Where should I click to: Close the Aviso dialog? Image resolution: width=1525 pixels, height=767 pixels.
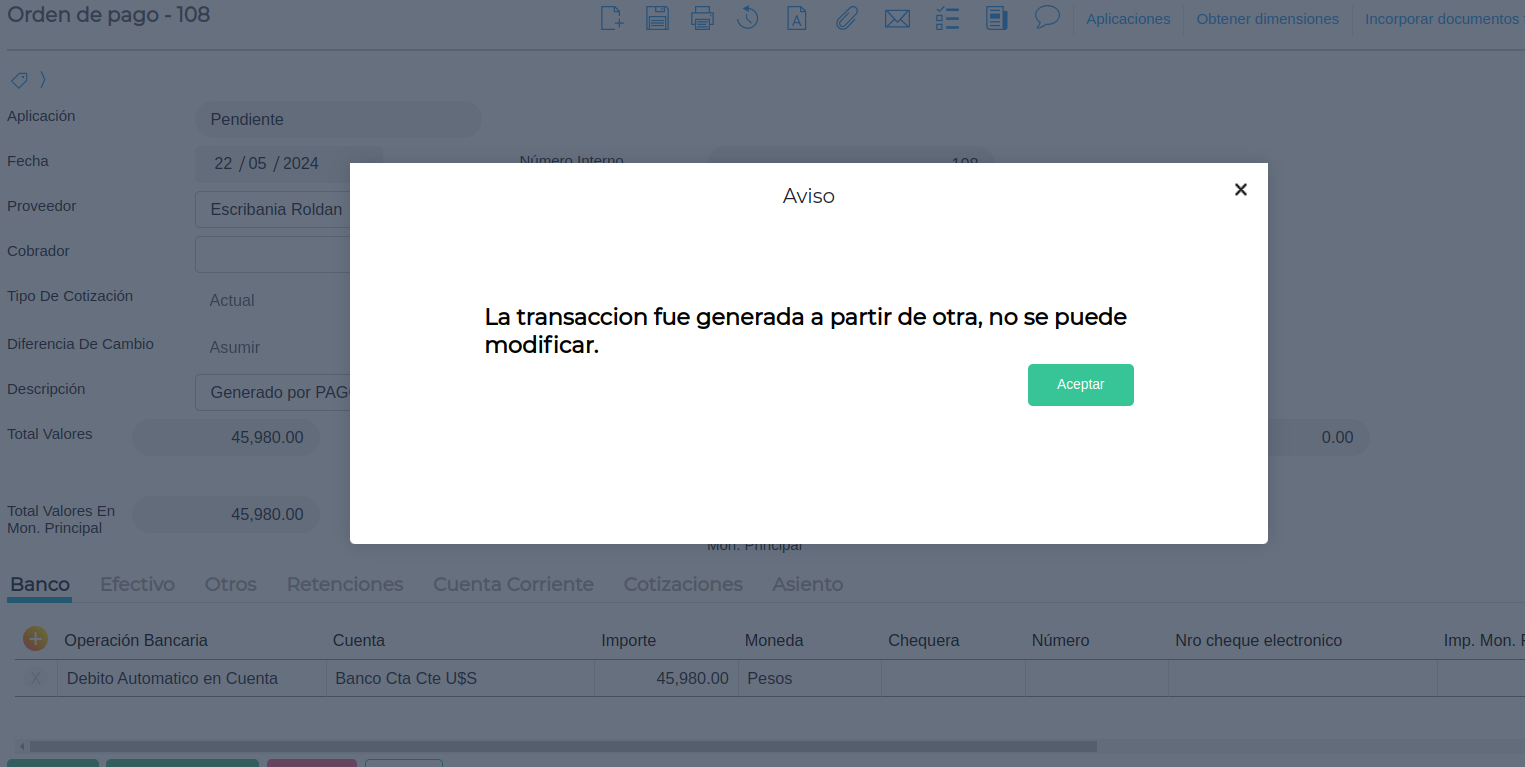point(1240,190)
